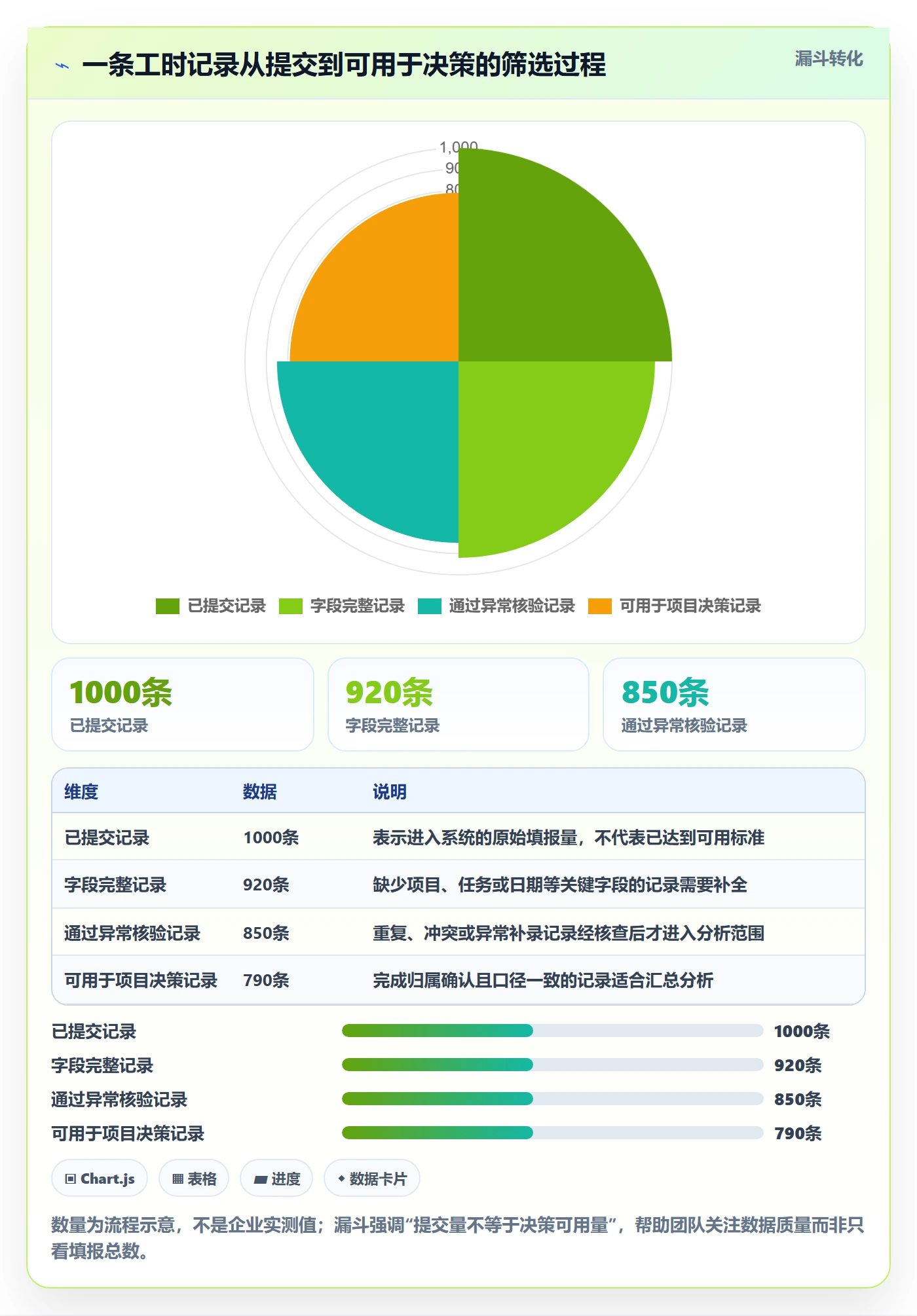This screenshot has height=1316, width=917.
Task: Toggle the 可用于项目决策记录 legend swatch
Action: coord(600,606)
